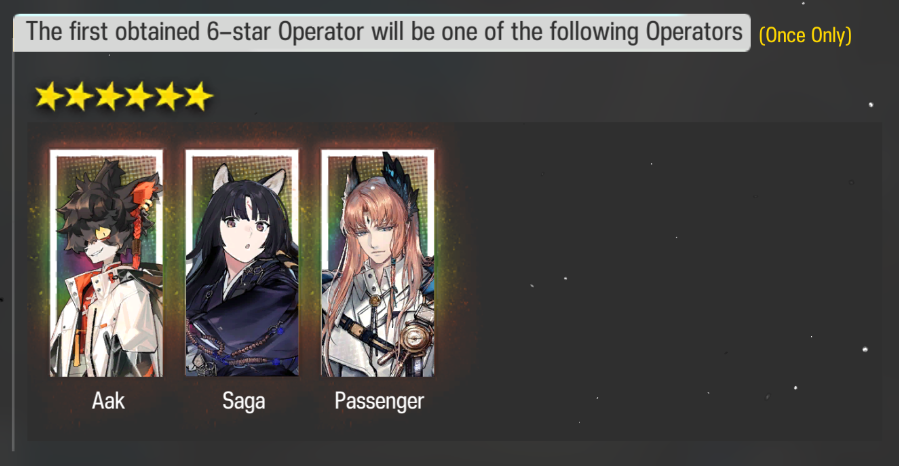Click the Passenger name label
The width and height of the screenshot is (899, 466).
pyautogui.click(x=379, y=401)
